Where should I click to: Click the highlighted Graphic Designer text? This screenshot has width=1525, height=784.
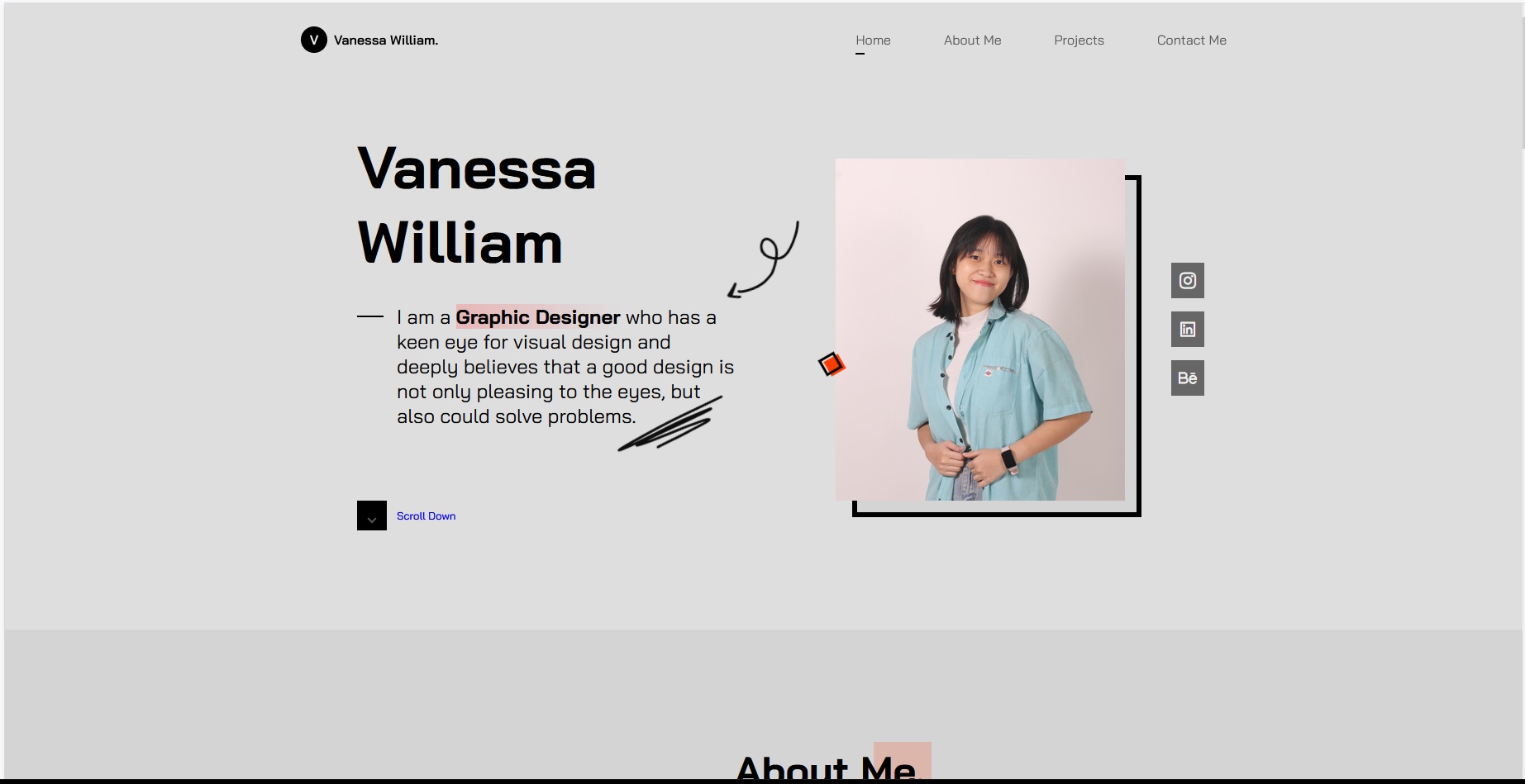tap(538, 317)
